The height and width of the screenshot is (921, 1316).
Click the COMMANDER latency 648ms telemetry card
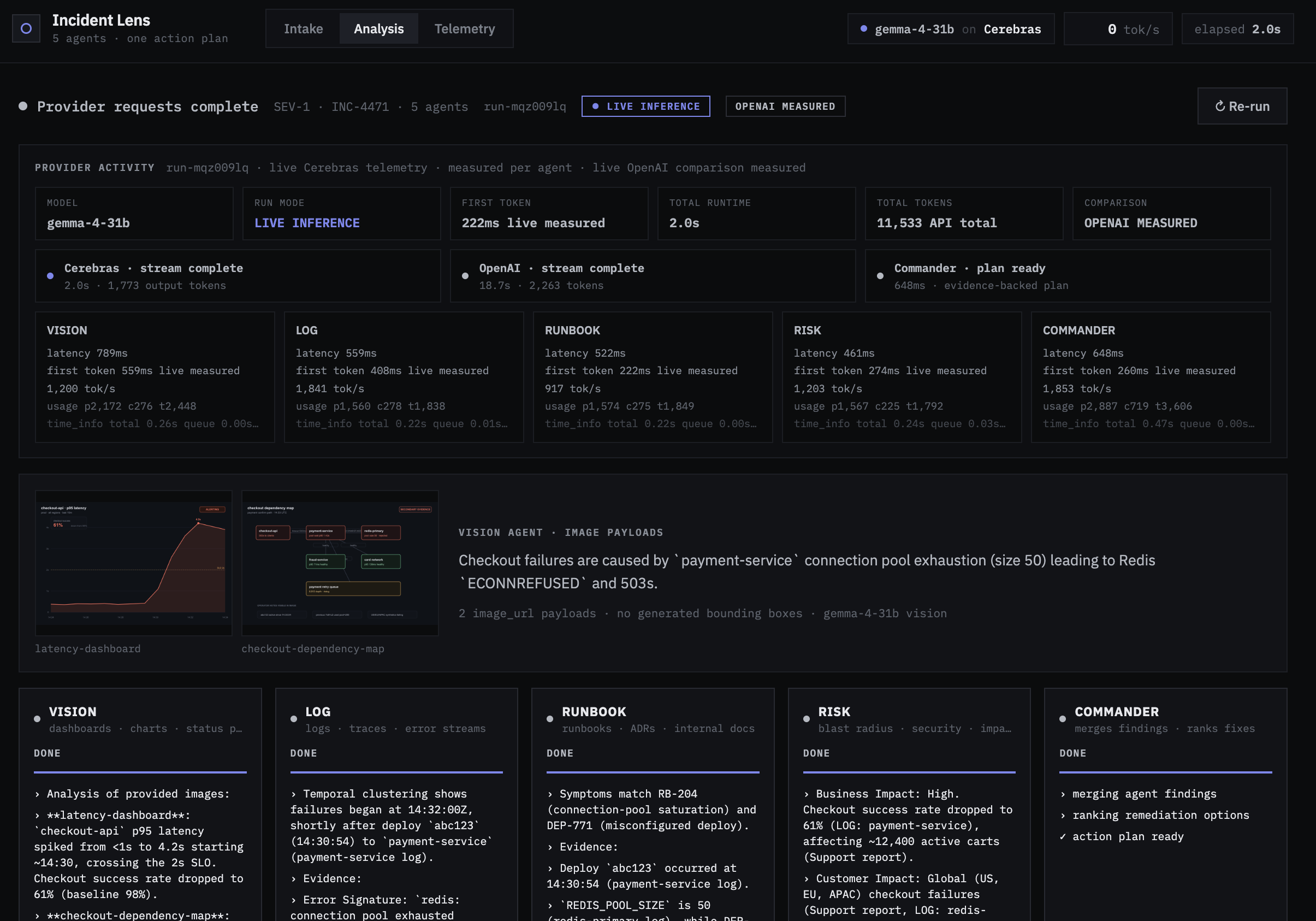pos(1151,377)
